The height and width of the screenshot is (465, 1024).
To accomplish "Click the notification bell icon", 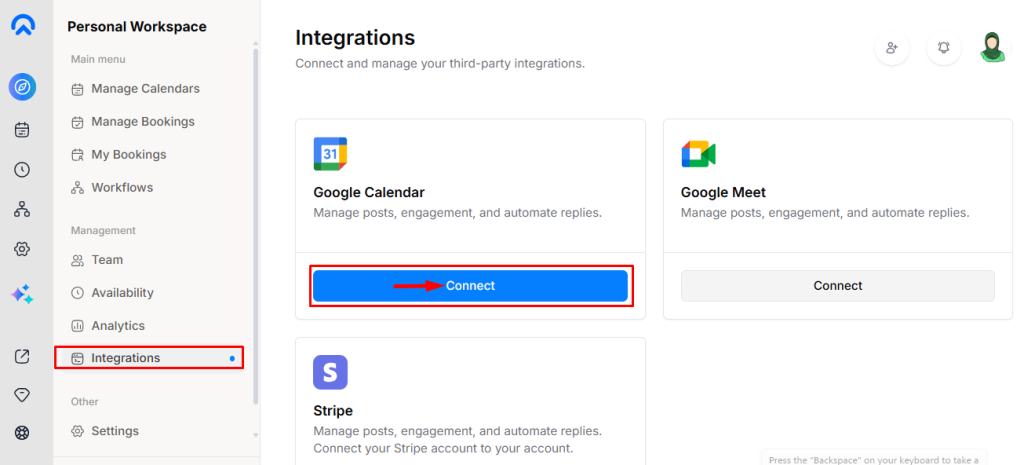I will tap(944, 47).
